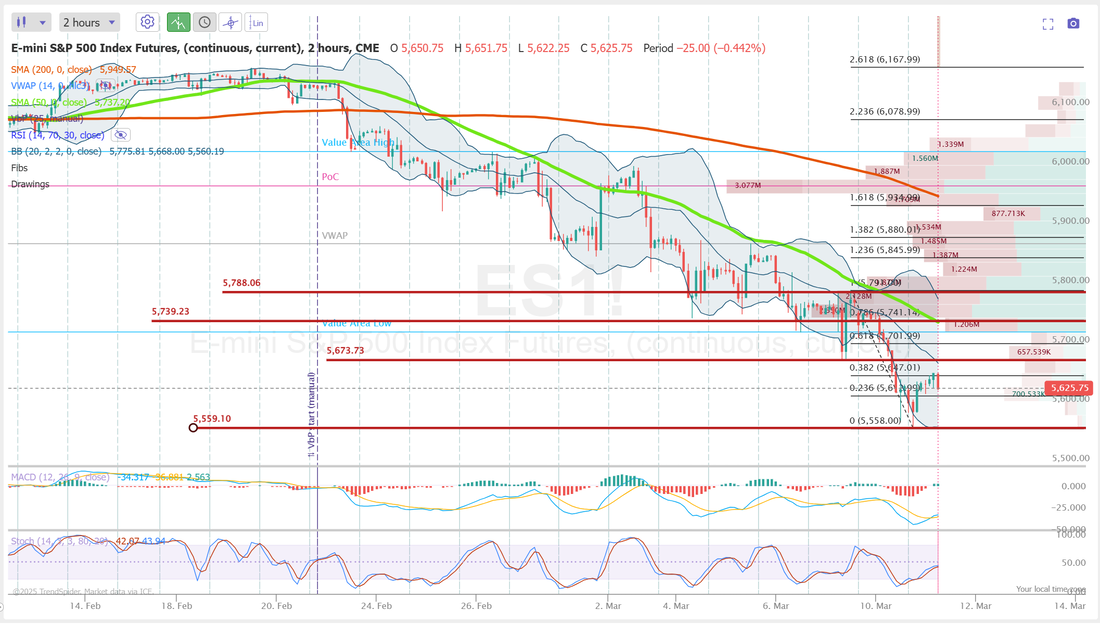Screen dimensions: 1100x635
Task: Toggle VWAP indicator visibility eye
Action: coord(105,86)
